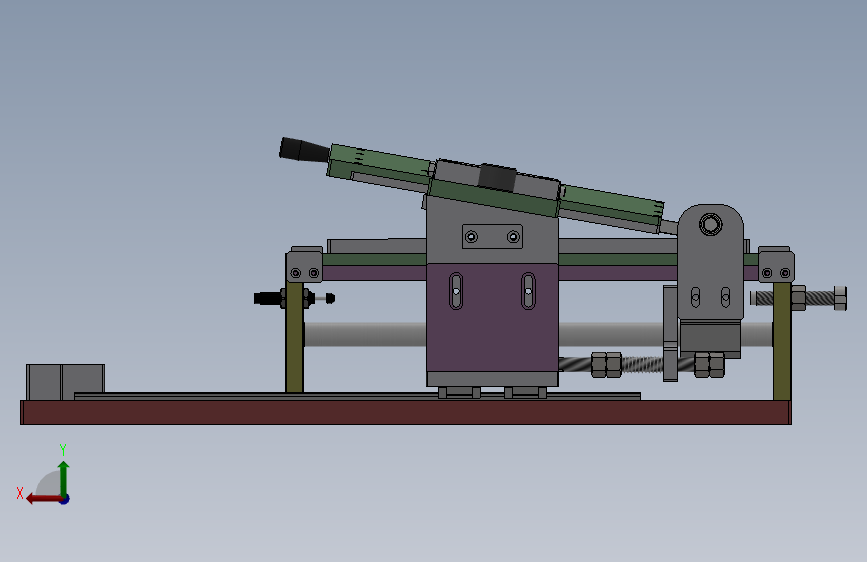This screenshot has height=562, width=867.
Task: Pick the right slotted hole on purple block
Action: coord(528,291)
